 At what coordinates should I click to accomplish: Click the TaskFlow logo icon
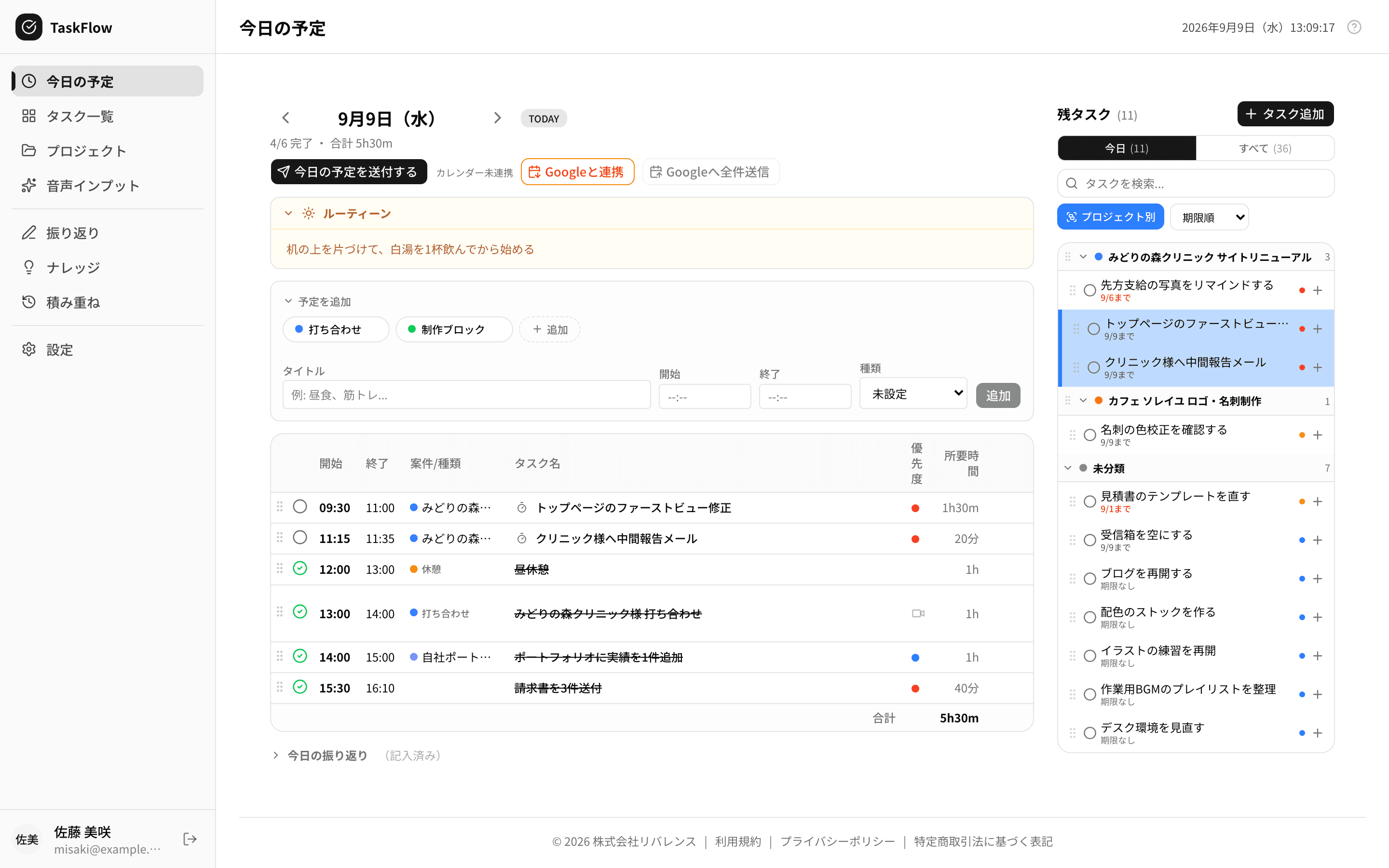click(29, 27)
